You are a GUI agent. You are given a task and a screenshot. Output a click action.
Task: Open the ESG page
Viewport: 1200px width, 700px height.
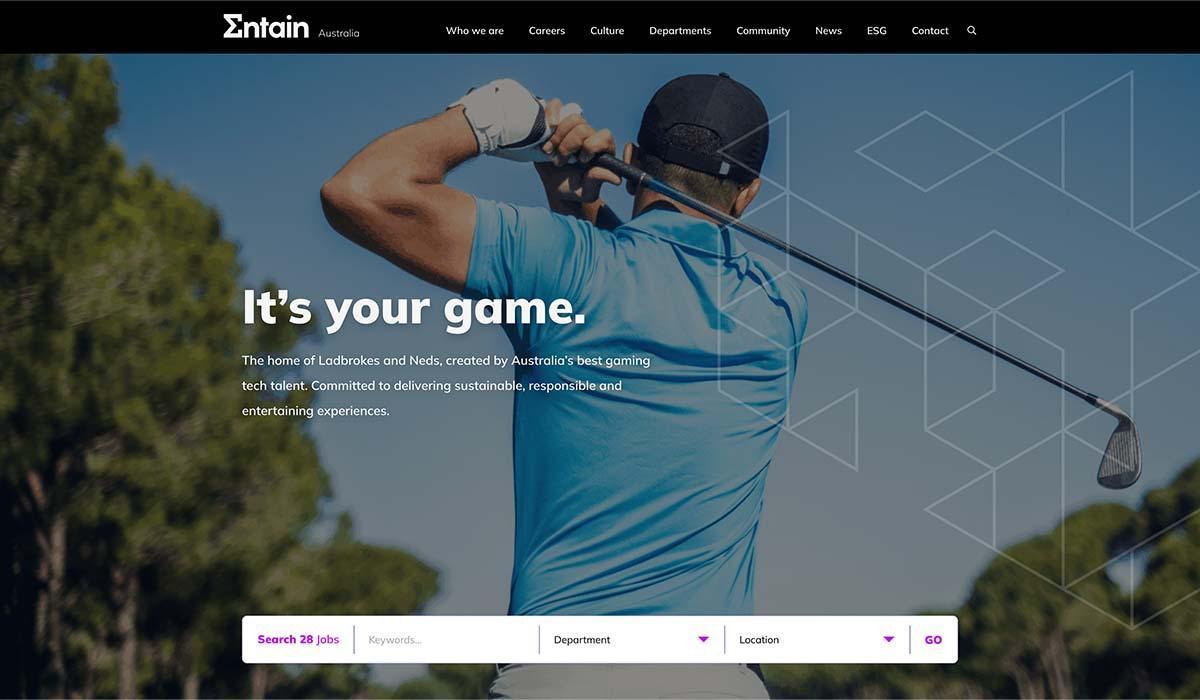877,31
